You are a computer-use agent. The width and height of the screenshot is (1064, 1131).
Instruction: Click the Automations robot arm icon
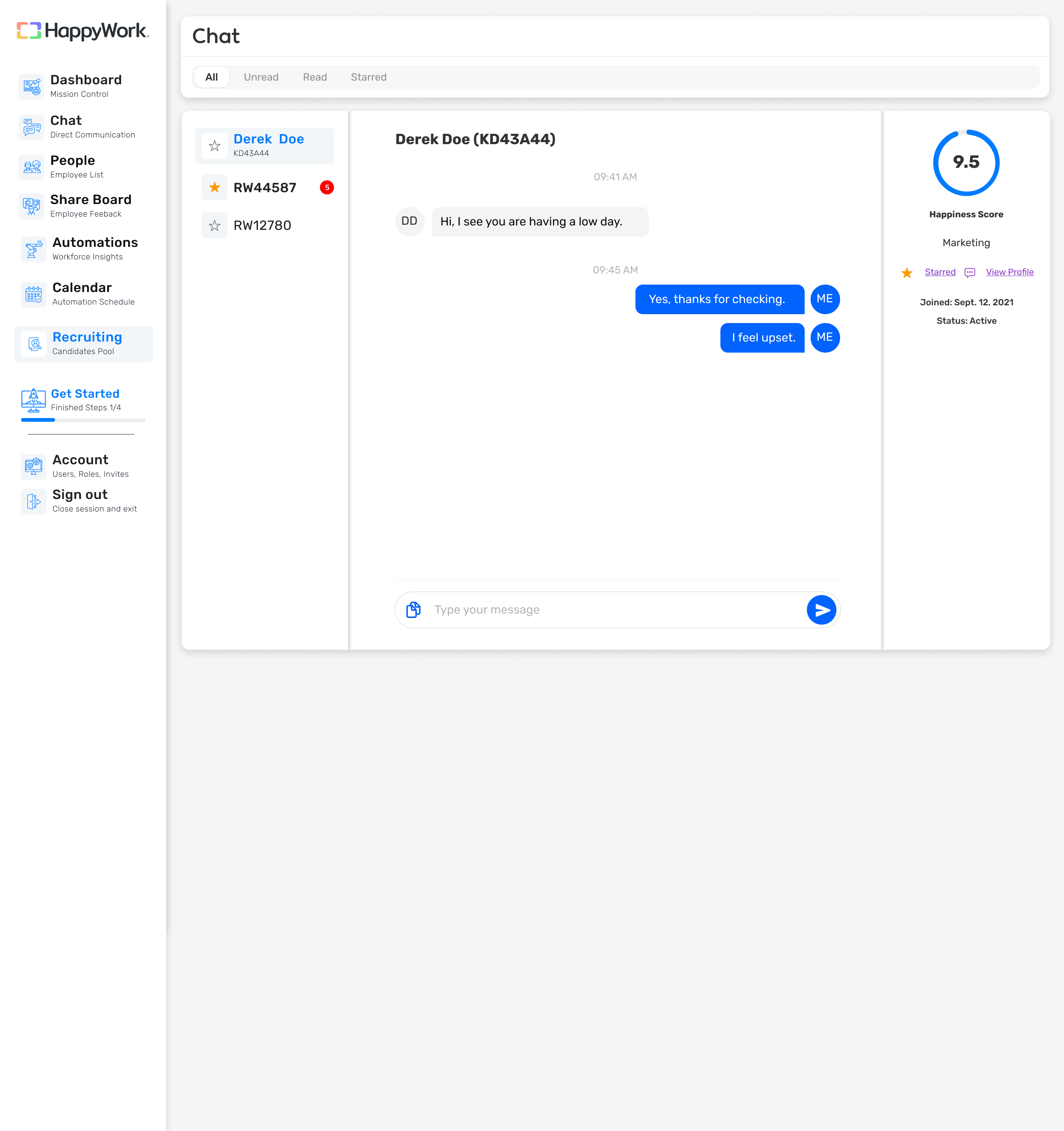[x=34, y=249]
